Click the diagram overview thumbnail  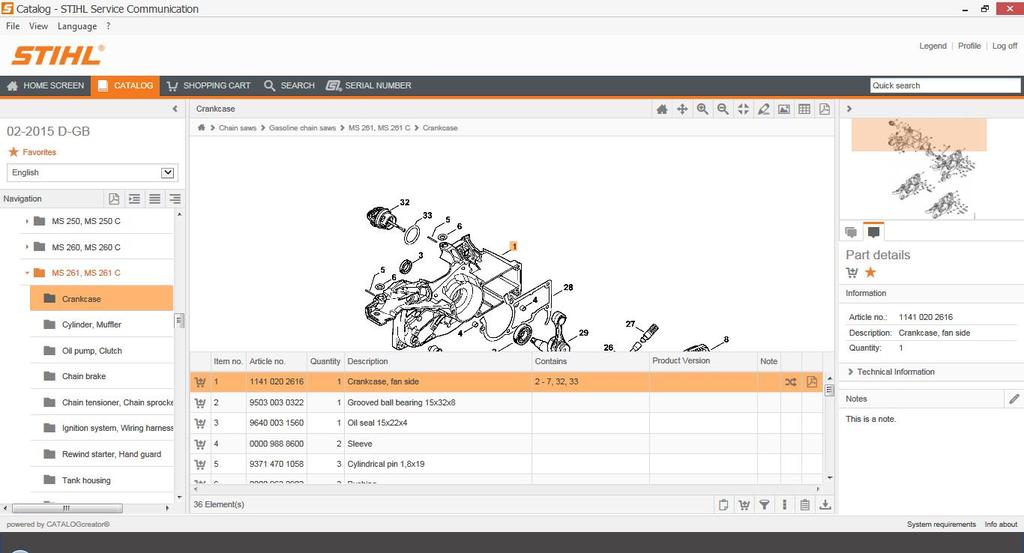(930, 168)
